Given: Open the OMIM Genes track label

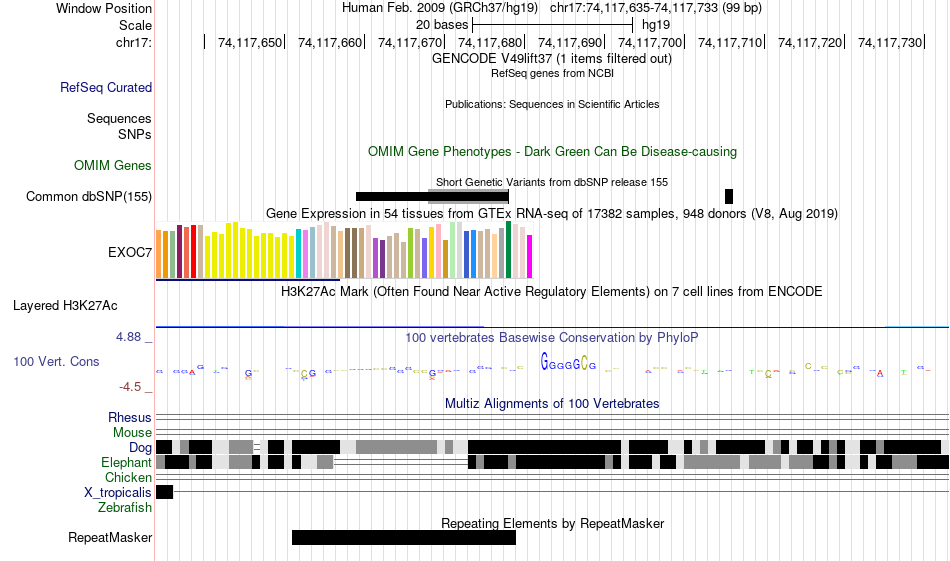Looking at the screenshot, I should point(113,165).
